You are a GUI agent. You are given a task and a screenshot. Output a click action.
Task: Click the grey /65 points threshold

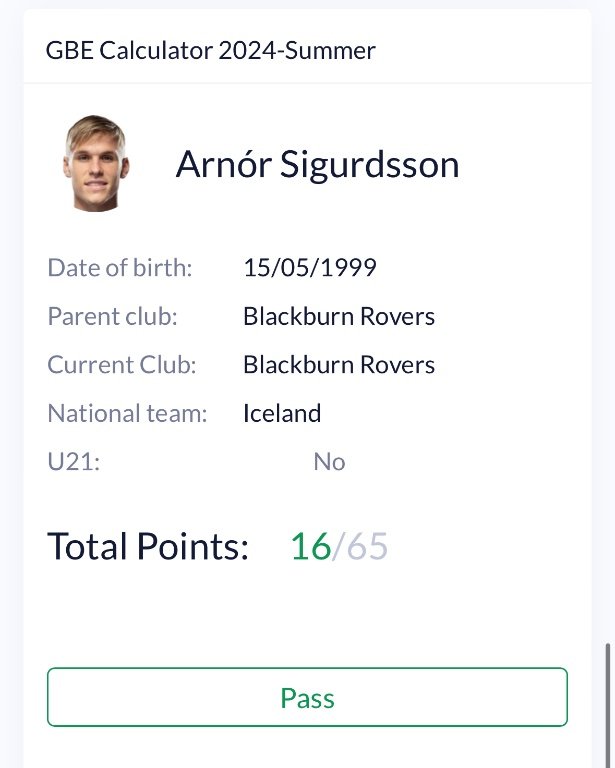[x=361, y=547]
